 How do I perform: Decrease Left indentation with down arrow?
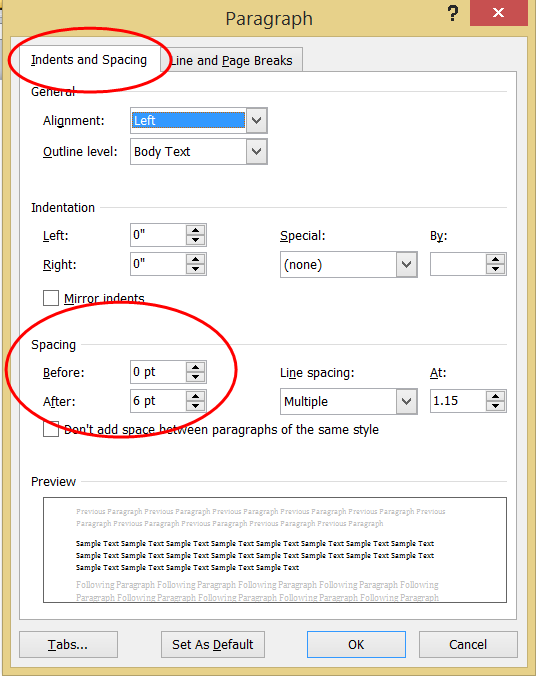(195, 240)
